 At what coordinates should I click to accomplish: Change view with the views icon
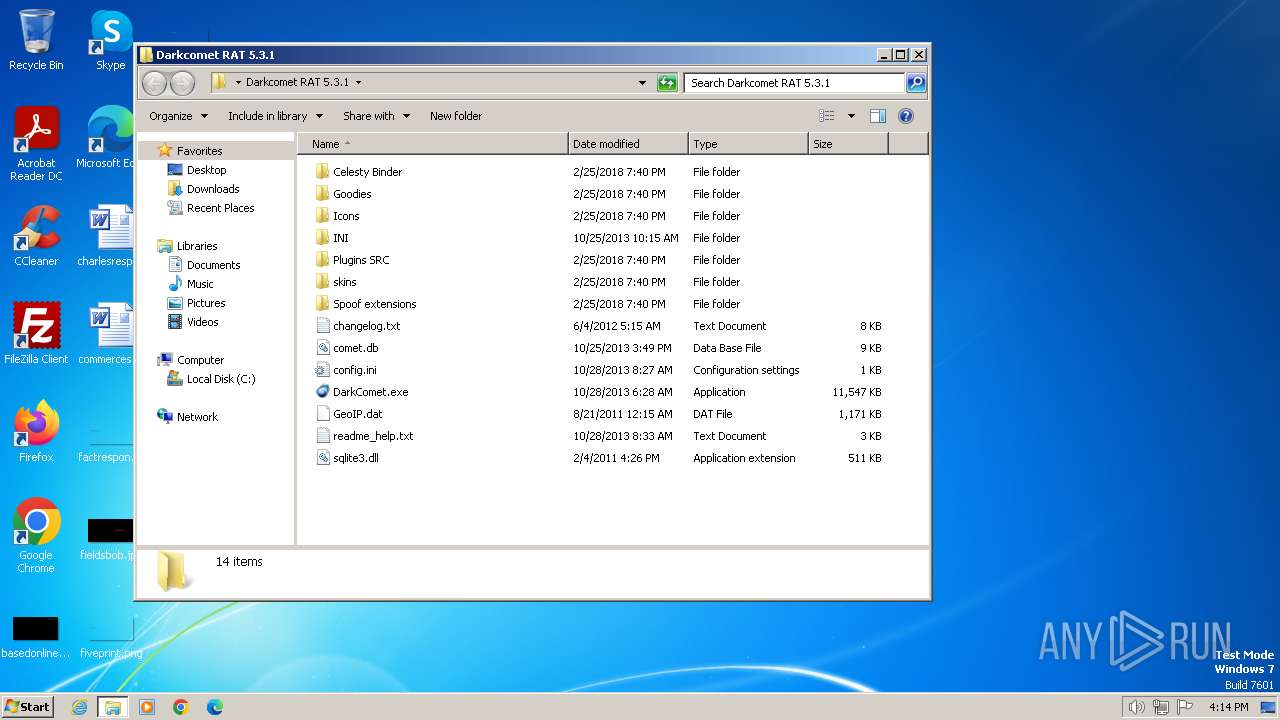point(826,116)
